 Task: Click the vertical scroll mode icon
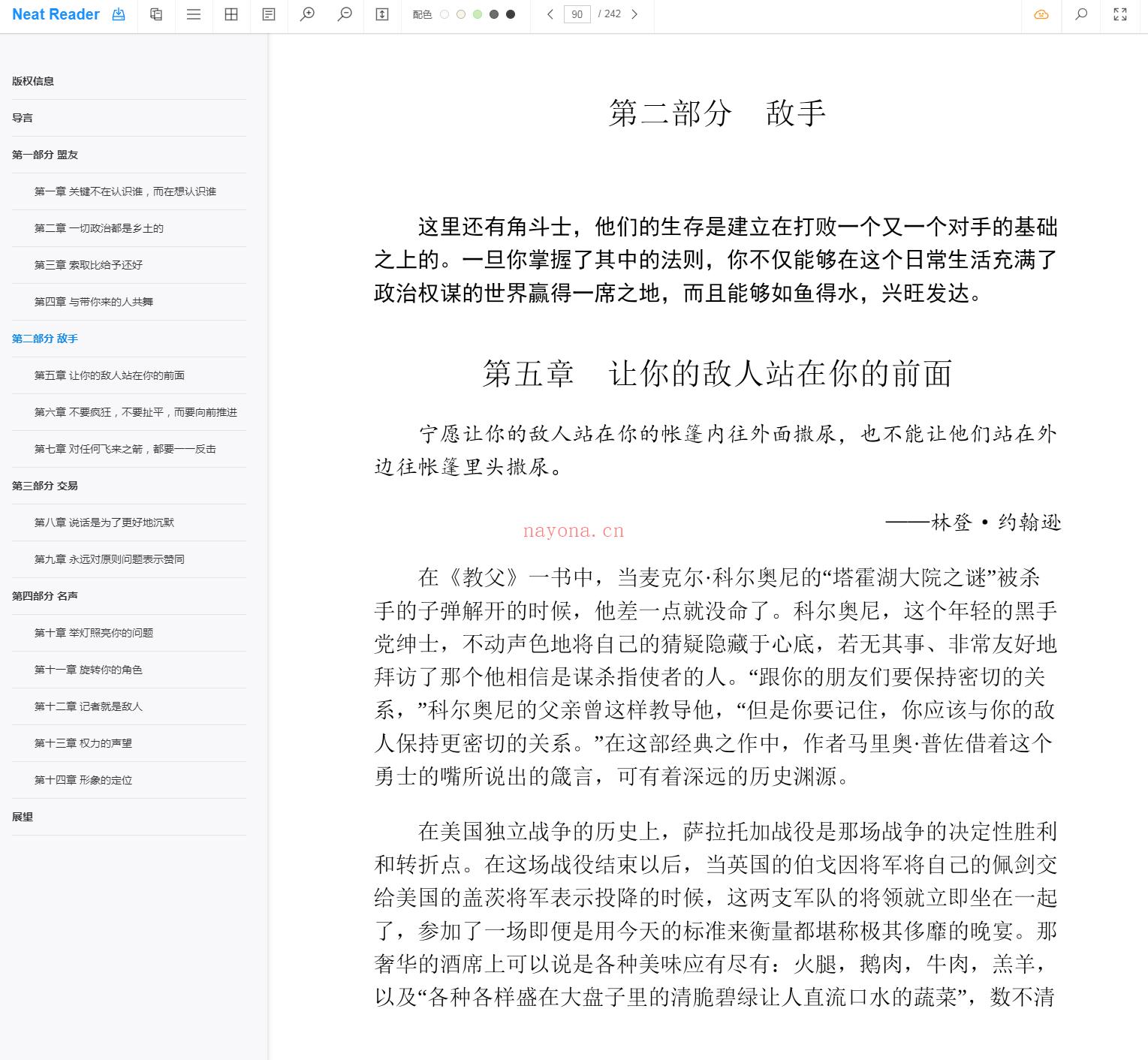pyautogui.click(x=382, y=14)
